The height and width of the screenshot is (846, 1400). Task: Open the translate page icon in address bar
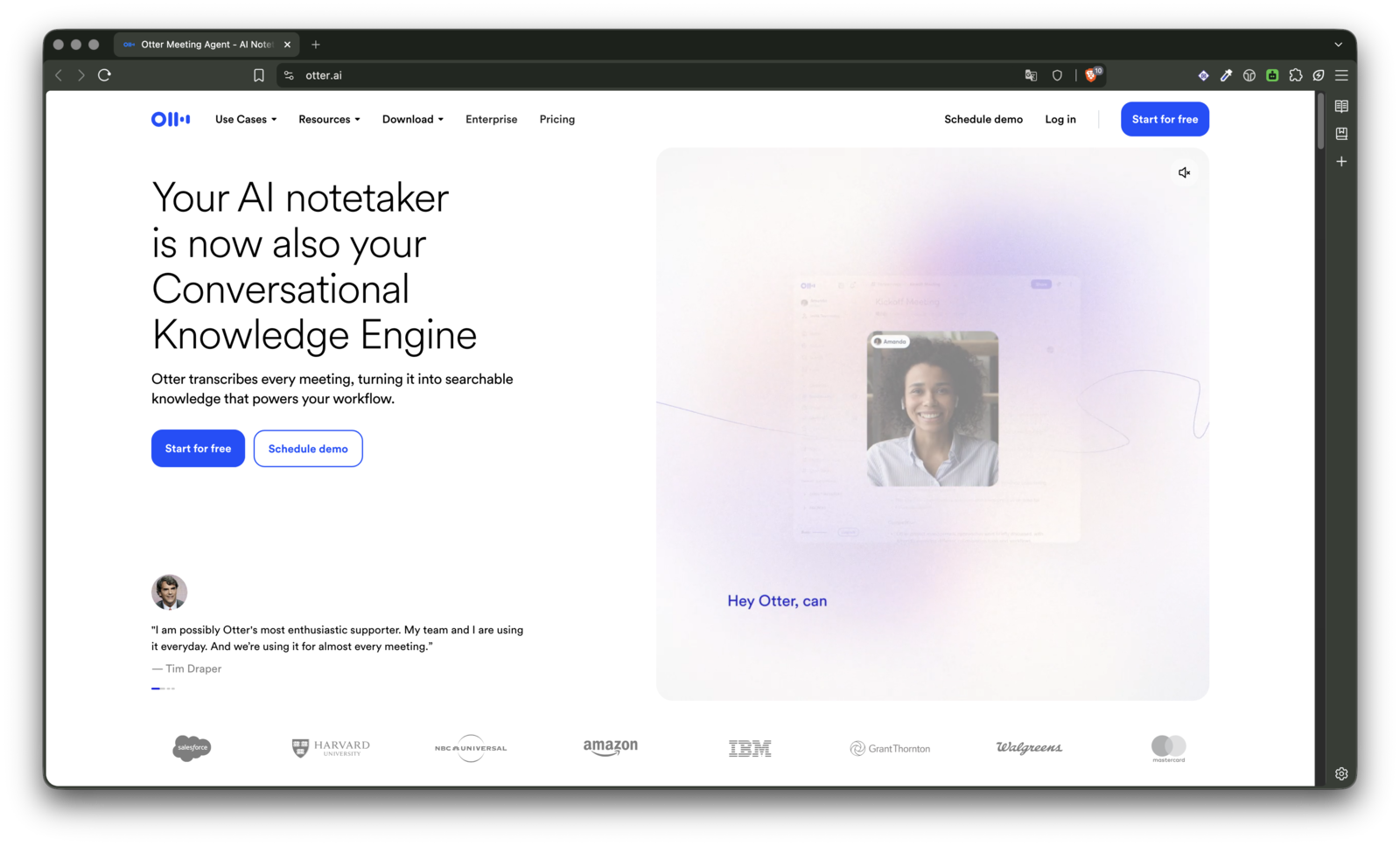1031,75
